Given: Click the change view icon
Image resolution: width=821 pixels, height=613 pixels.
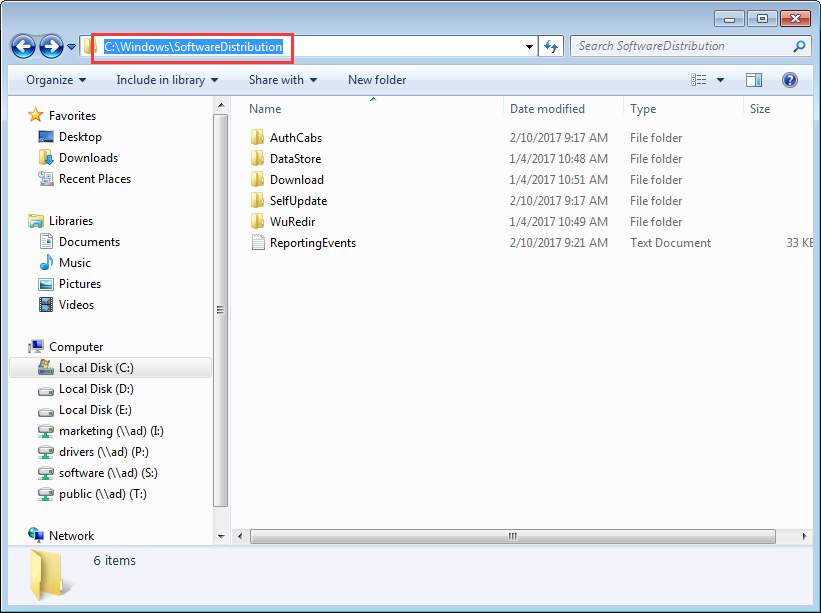Looking at the screenshot, I should coord(699,80).
